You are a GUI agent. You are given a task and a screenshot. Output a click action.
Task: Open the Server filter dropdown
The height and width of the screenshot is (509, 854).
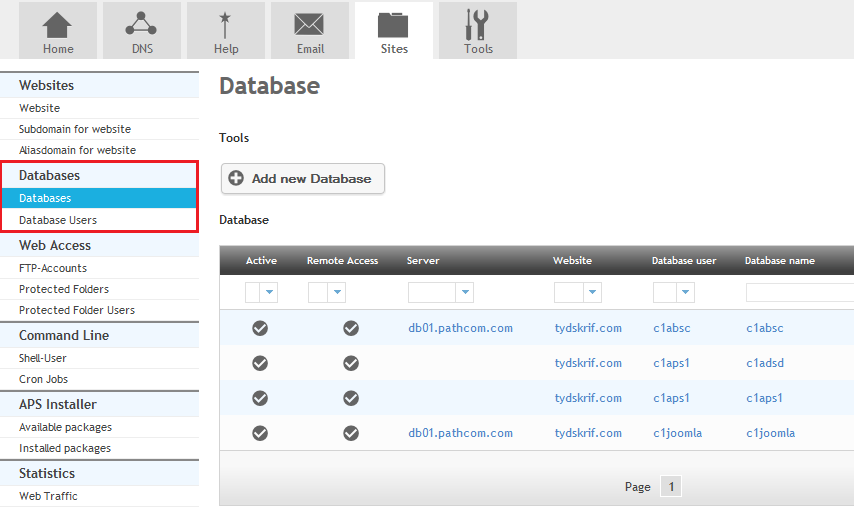[441, 292]
